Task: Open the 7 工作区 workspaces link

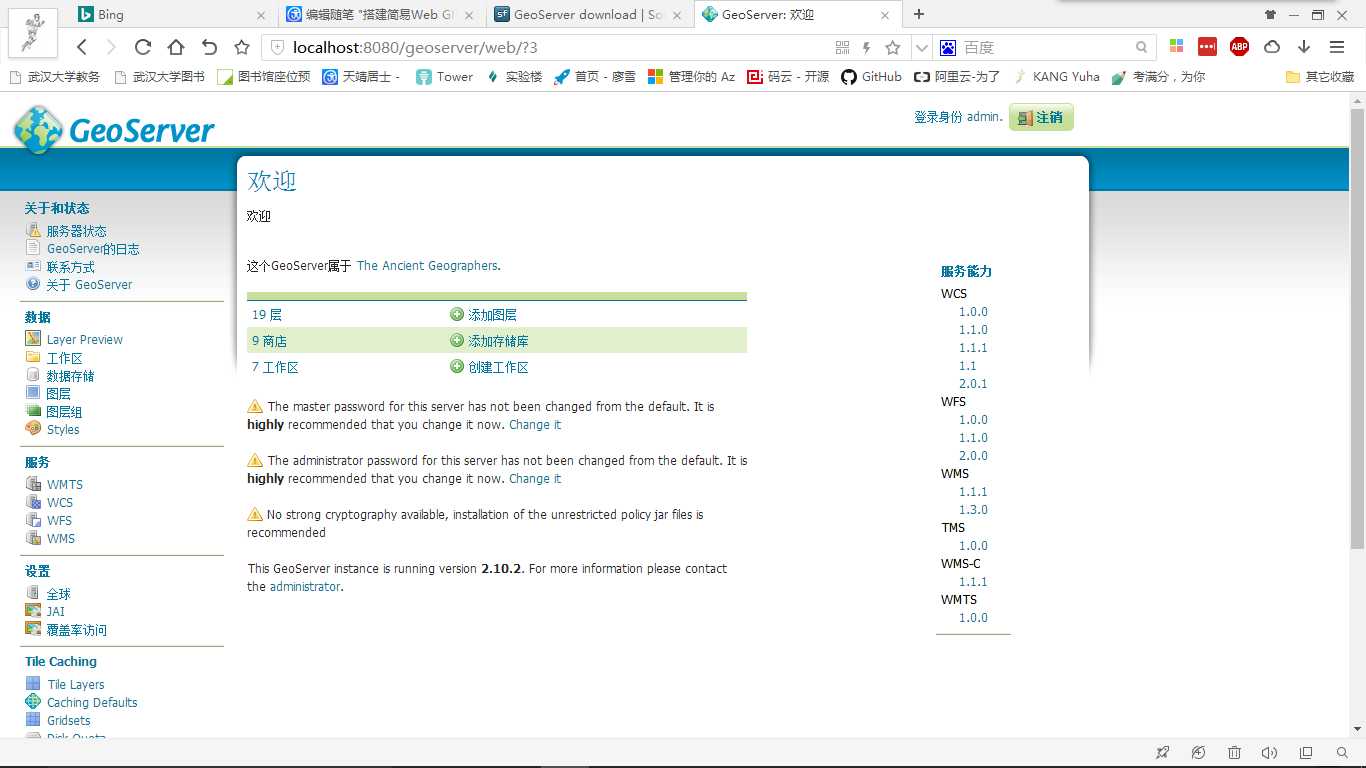Action: coord(275,367)
